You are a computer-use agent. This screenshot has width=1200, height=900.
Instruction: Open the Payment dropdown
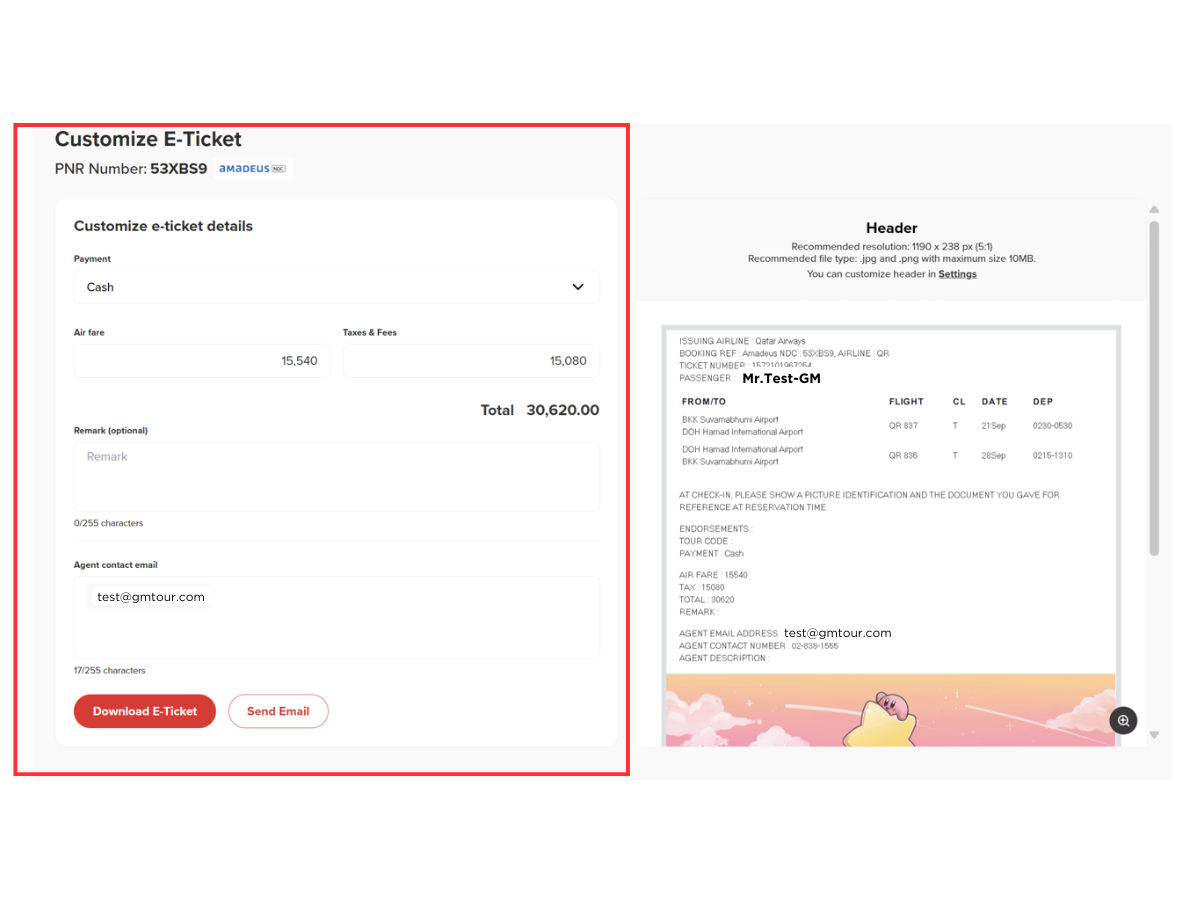click(x=336, y=287)
